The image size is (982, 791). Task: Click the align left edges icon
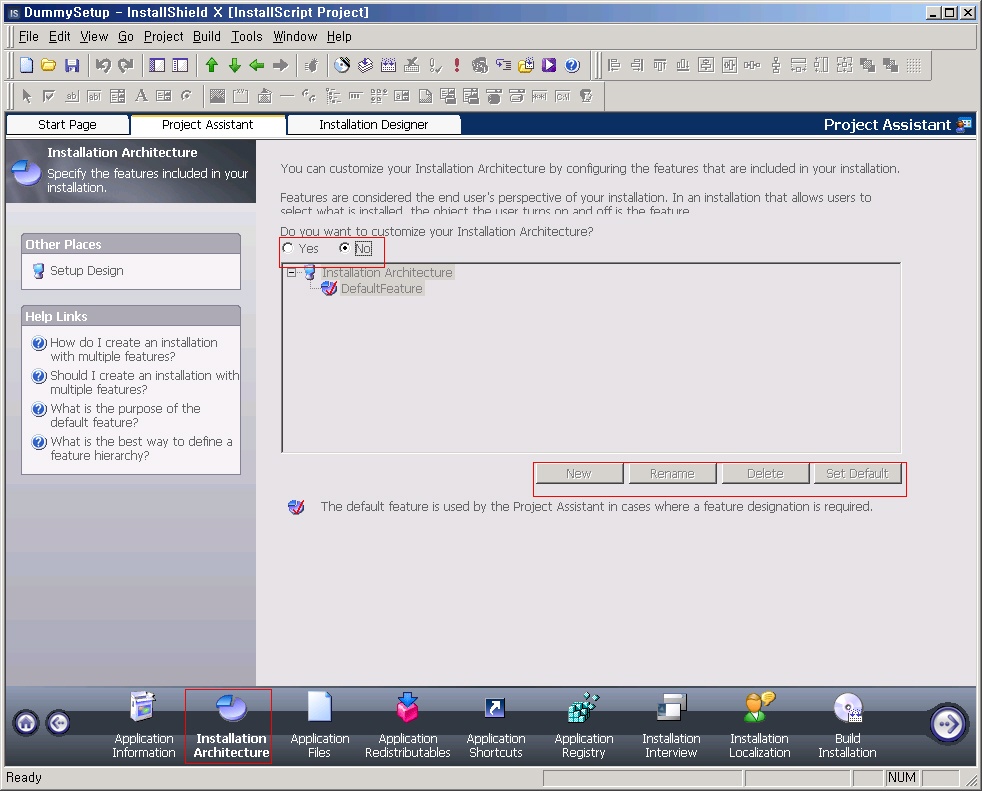pyautogui.click(x=614, y=65)
